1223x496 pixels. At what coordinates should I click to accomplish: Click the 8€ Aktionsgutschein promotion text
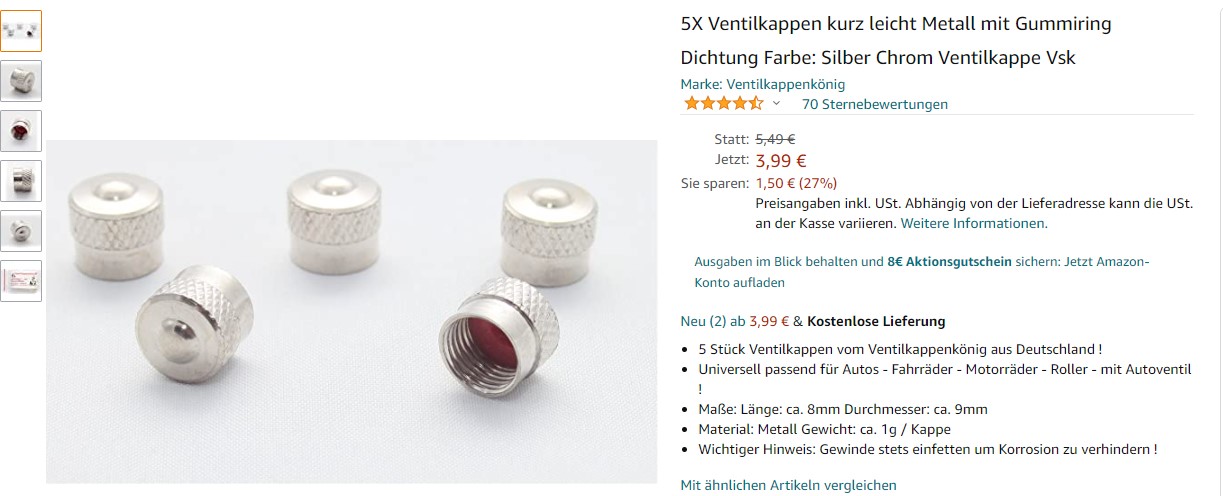(x=949, y=261)
